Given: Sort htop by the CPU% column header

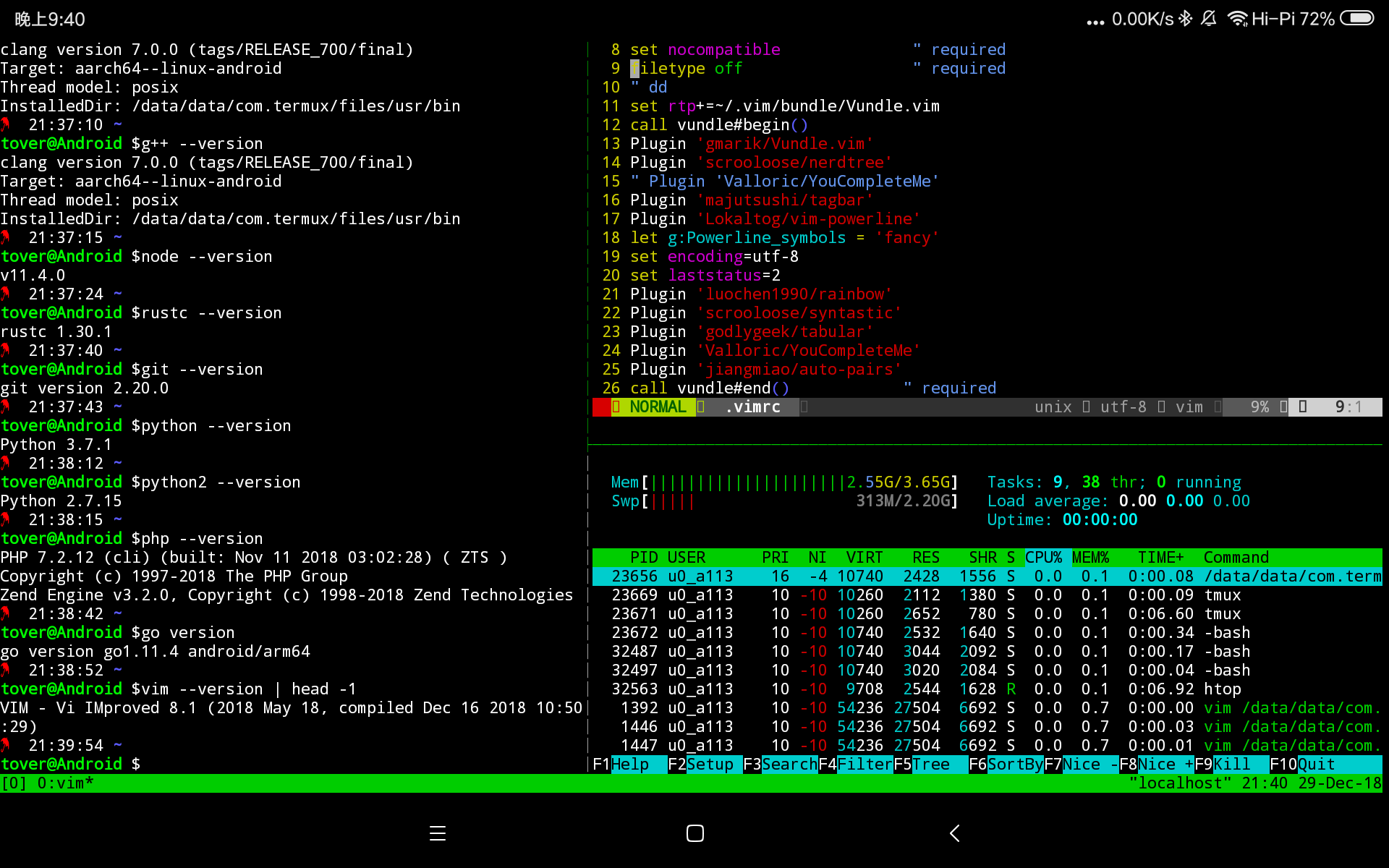Looking at the screenshot, I should click(x=1043, y=557).
